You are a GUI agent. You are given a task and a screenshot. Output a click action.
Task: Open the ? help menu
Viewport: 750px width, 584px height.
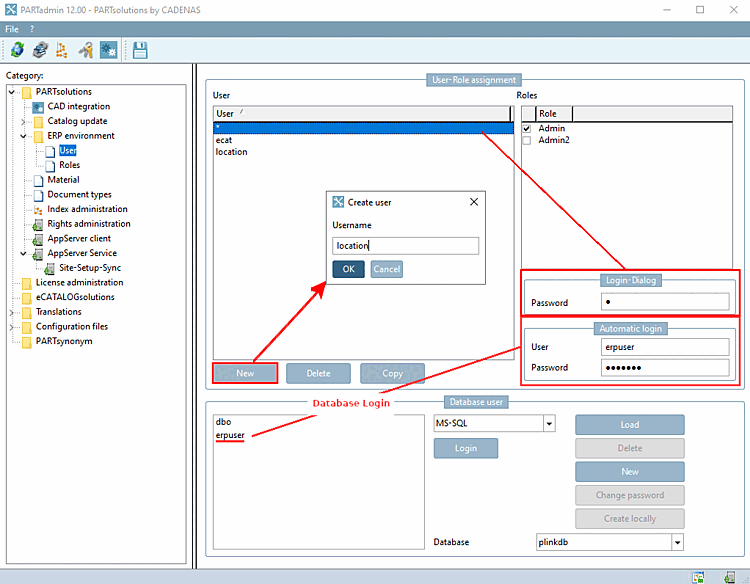(x=32, y=29)
